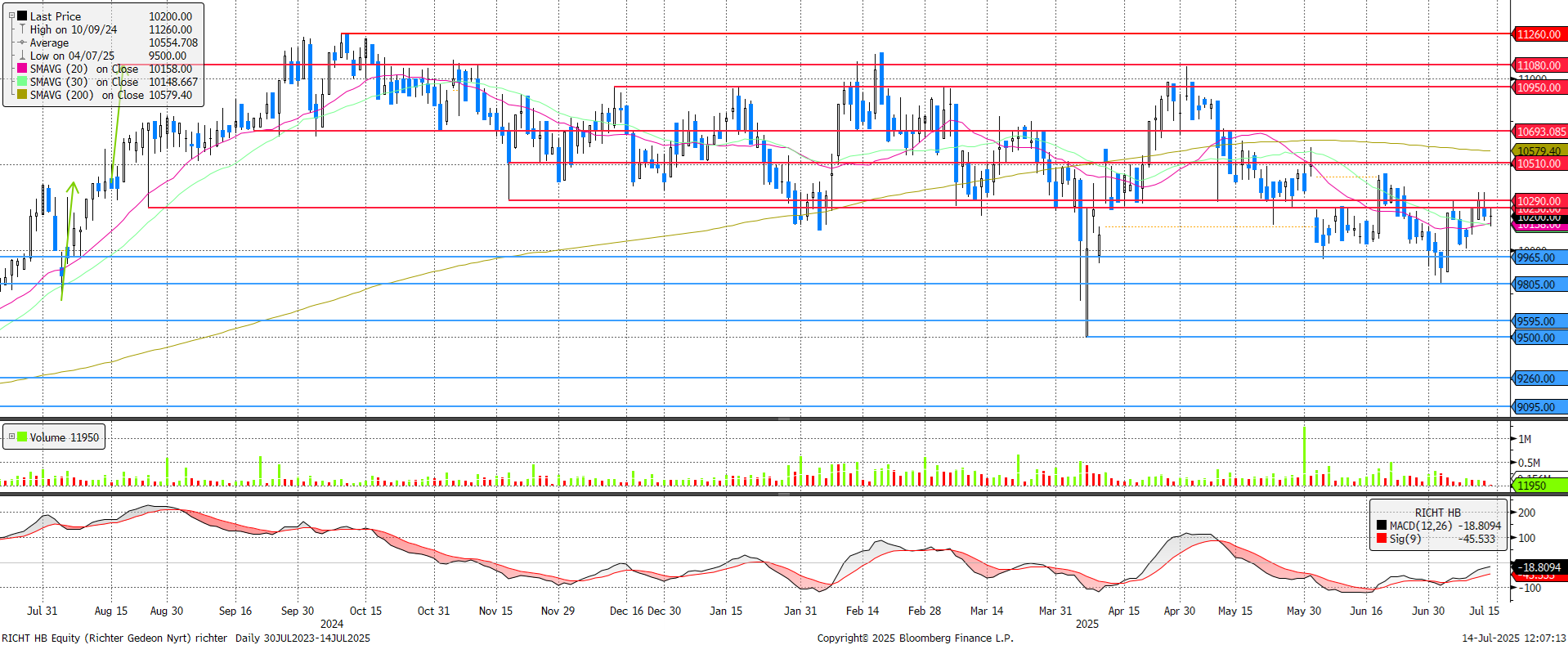Click the 10693.085 red level tag
Screen dimensions: 1568x645
tap(1540, 132)
